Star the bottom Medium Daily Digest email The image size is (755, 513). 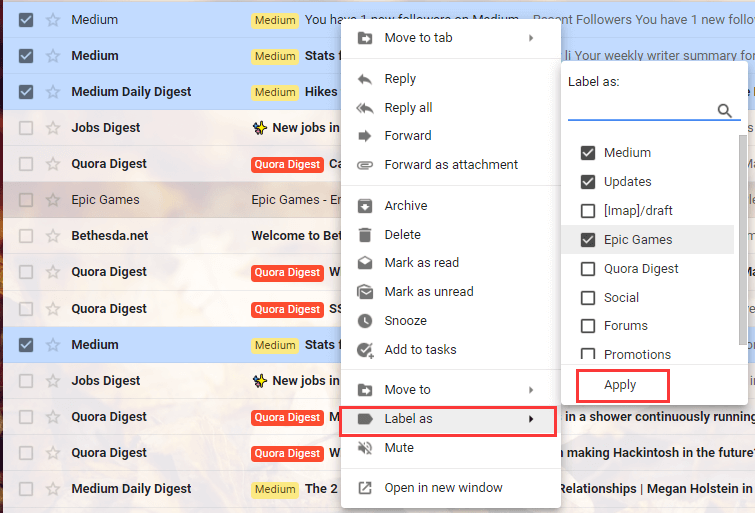[x=52, y=488]
